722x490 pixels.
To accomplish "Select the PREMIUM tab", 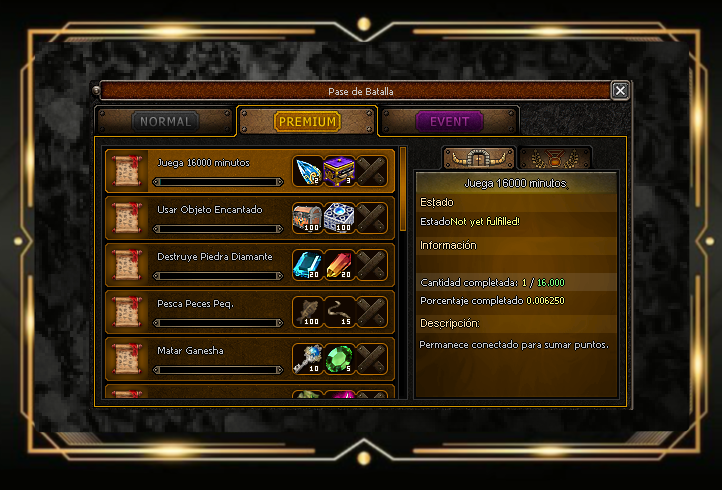I will tap(307, 122).
